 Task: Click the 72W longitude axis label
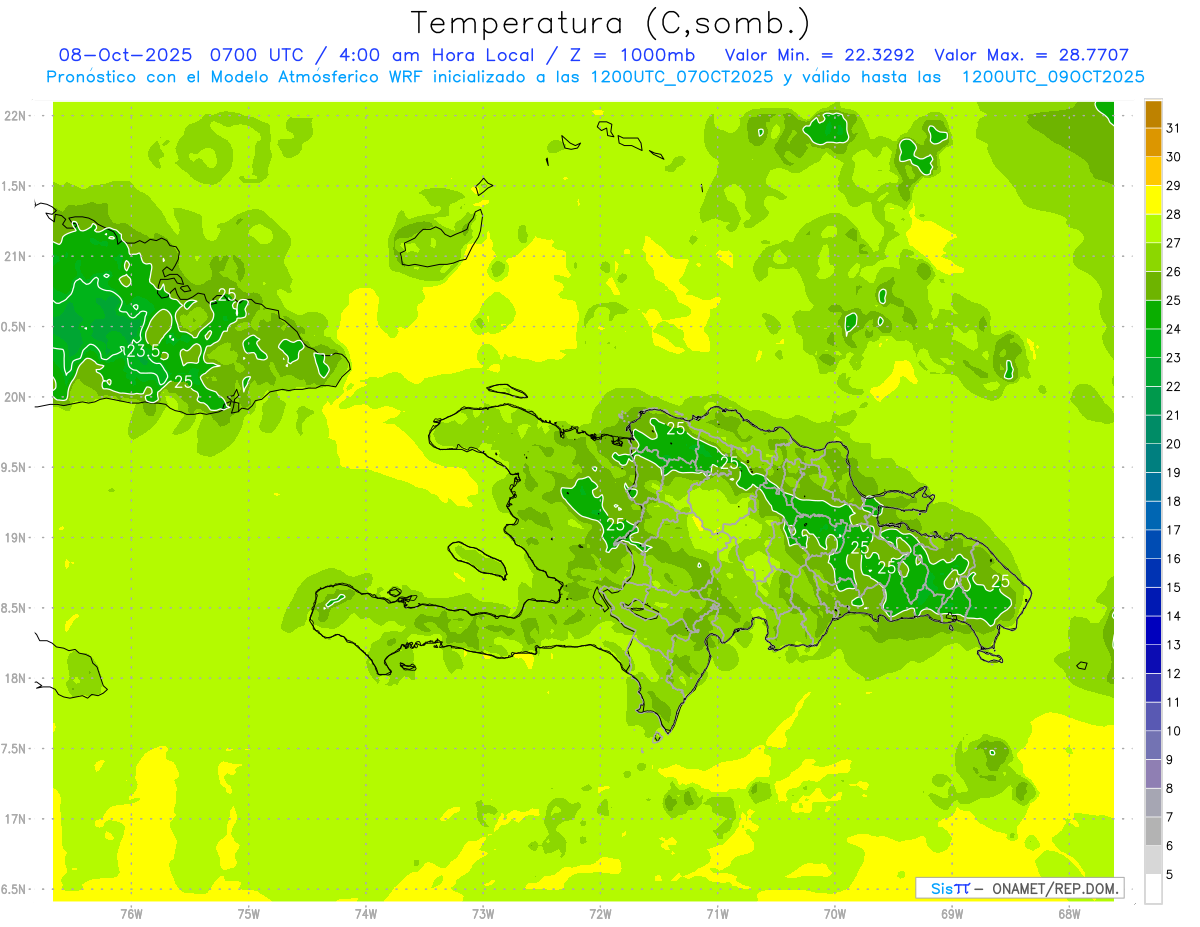[600, 914]
